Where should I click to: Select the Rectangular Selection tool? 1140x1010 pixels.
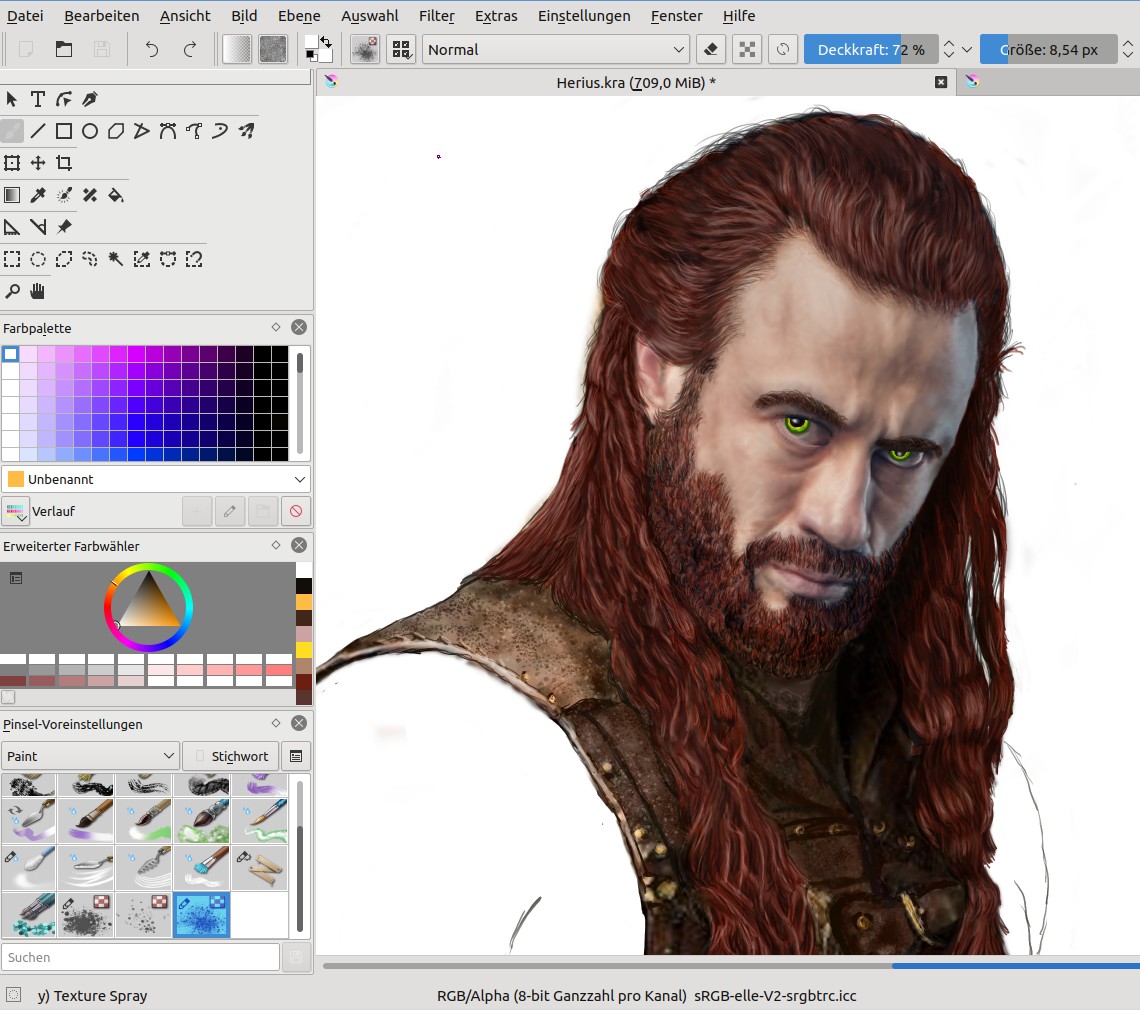(12, 259)
